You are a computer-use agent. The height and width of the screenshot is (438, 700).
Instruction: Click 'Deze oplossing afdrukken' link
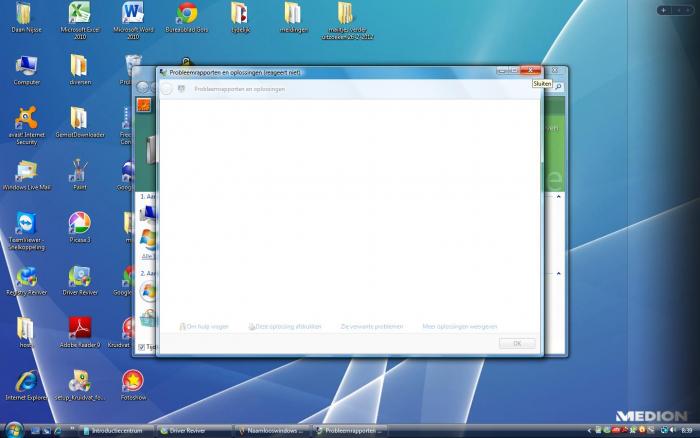point(285,327)
